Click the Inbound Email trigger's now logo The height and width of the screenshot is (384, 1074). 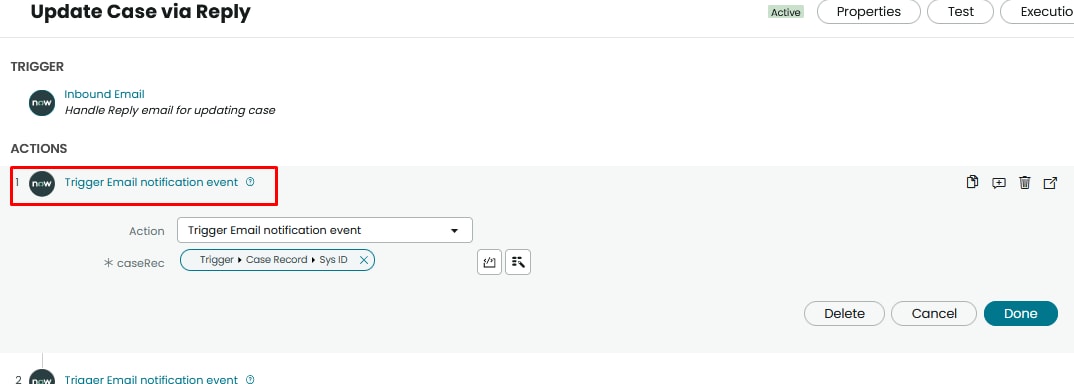42,103
